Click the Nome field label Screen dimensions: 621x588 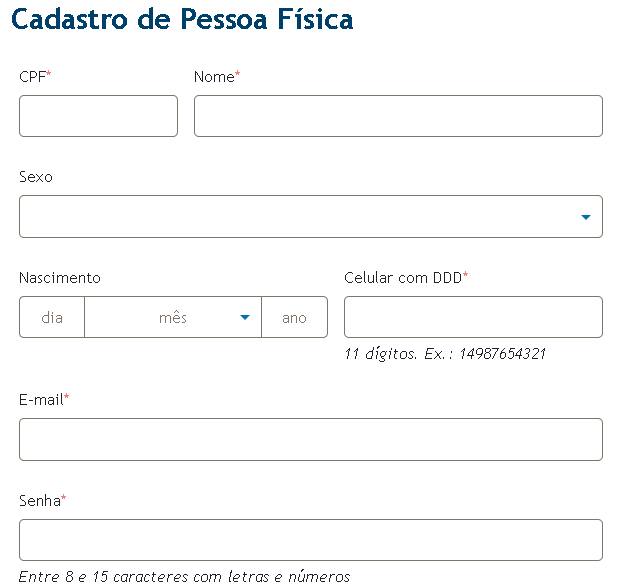click(215, 77)
